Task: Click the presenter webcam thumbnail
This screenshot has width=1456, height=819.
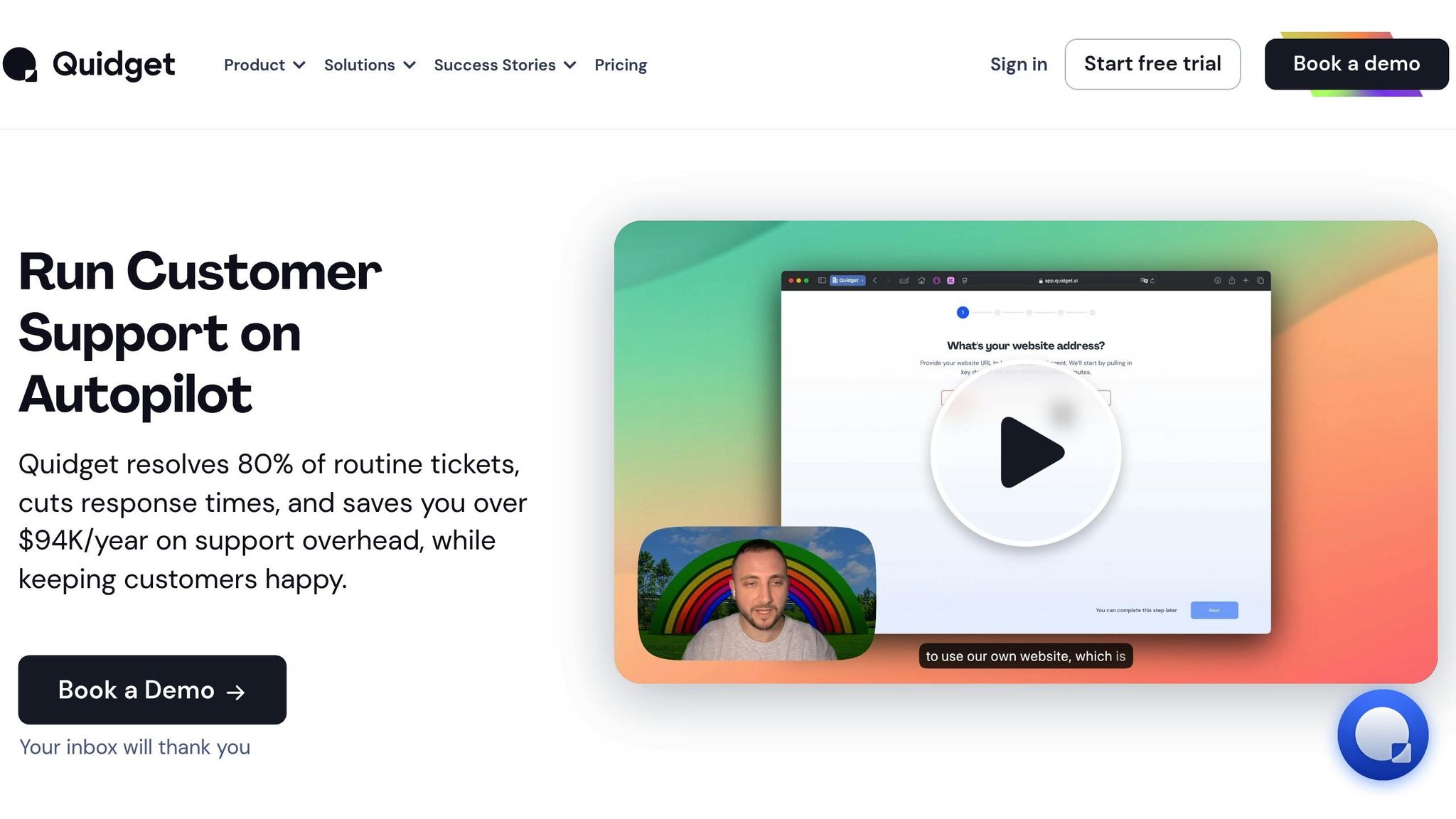Action: (x=757, y=593)
